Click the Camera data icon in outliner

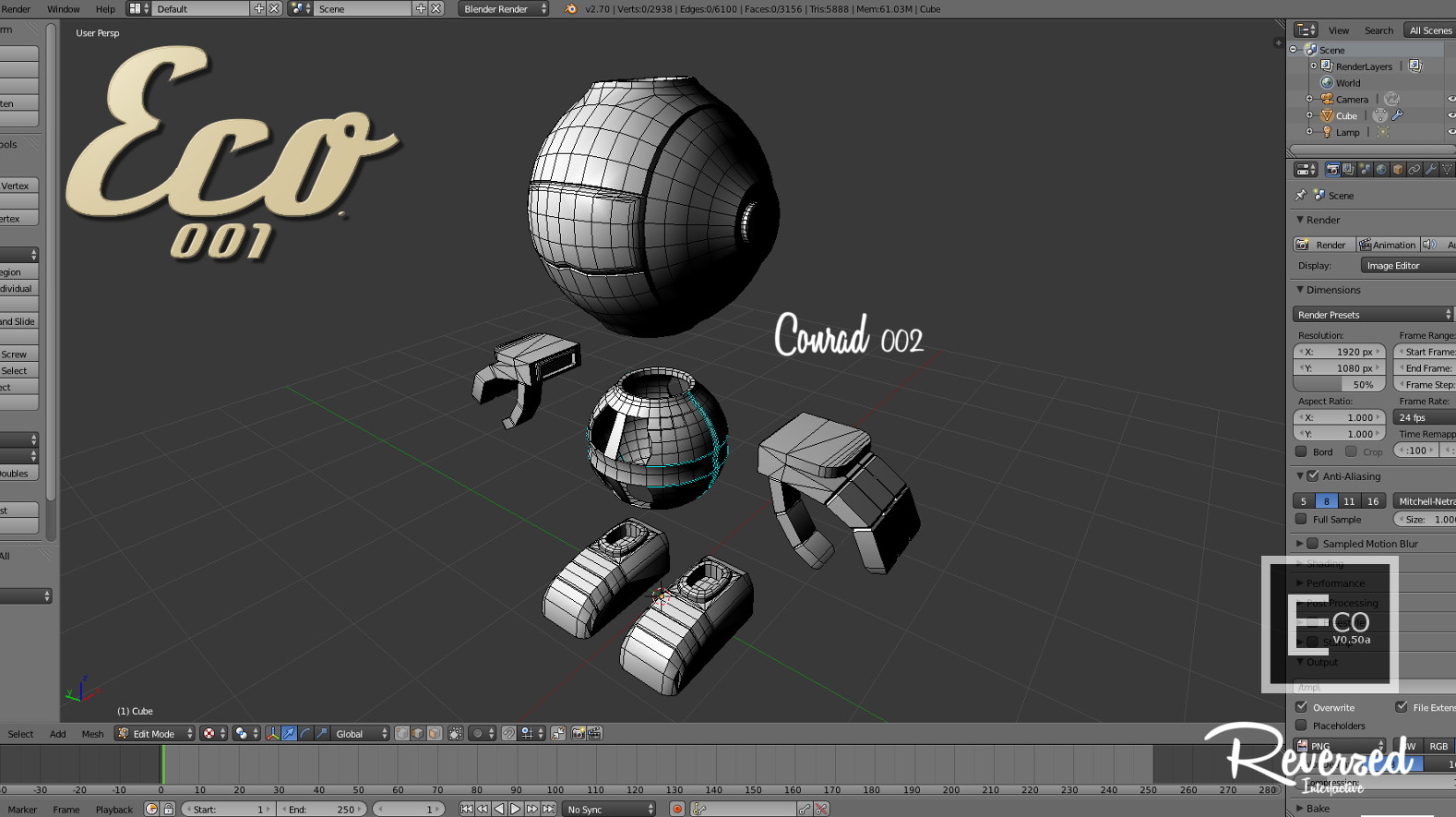tap(1391, 99)
